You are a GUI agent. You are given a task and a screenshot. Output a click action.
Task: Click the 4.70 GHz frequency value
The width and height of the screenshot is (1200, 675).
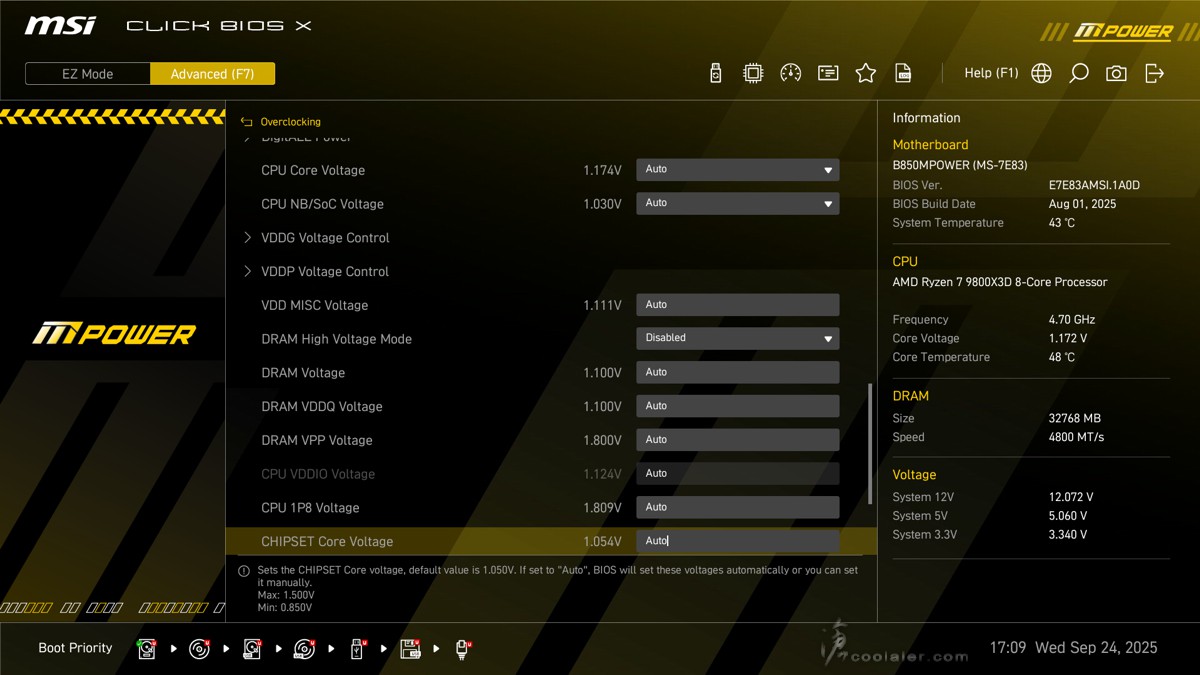(x=1072, y=320)
